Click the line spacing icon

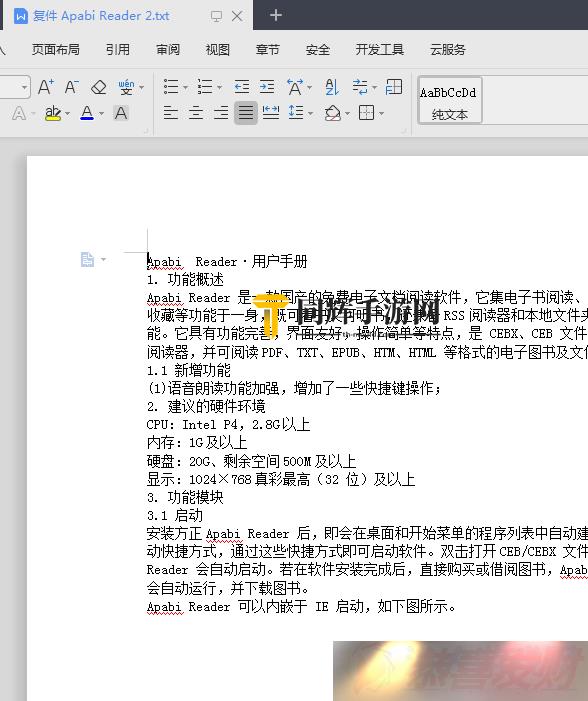(296, 113)
